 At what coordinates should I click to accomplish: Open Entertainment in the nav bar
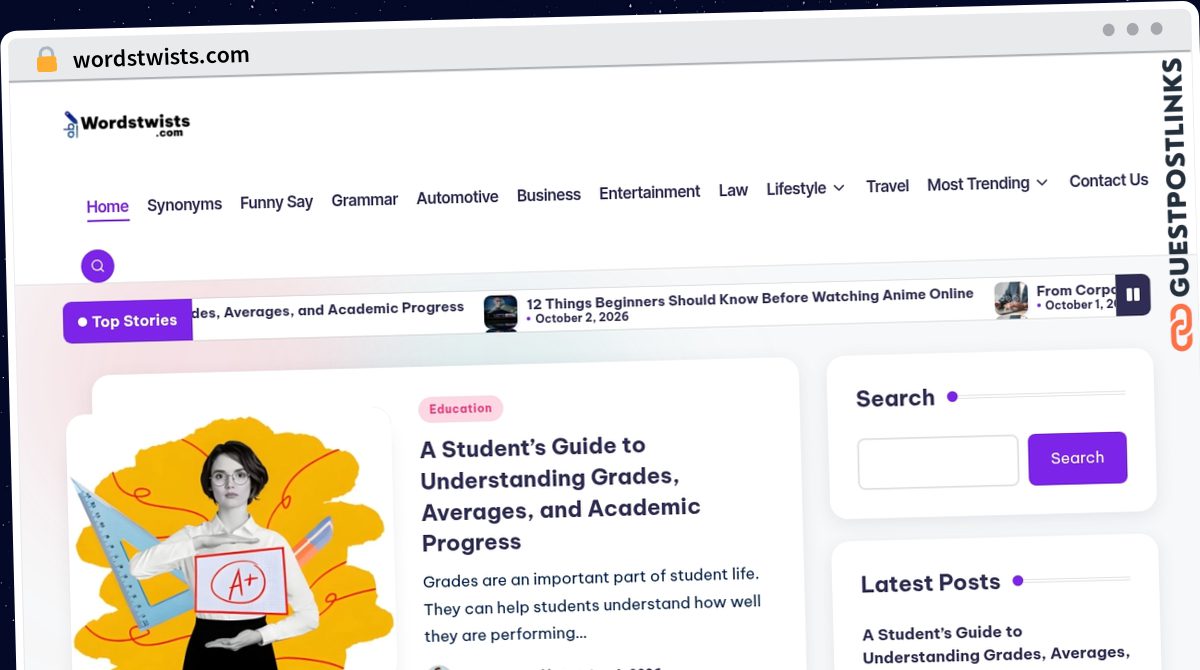click(649, 192)
